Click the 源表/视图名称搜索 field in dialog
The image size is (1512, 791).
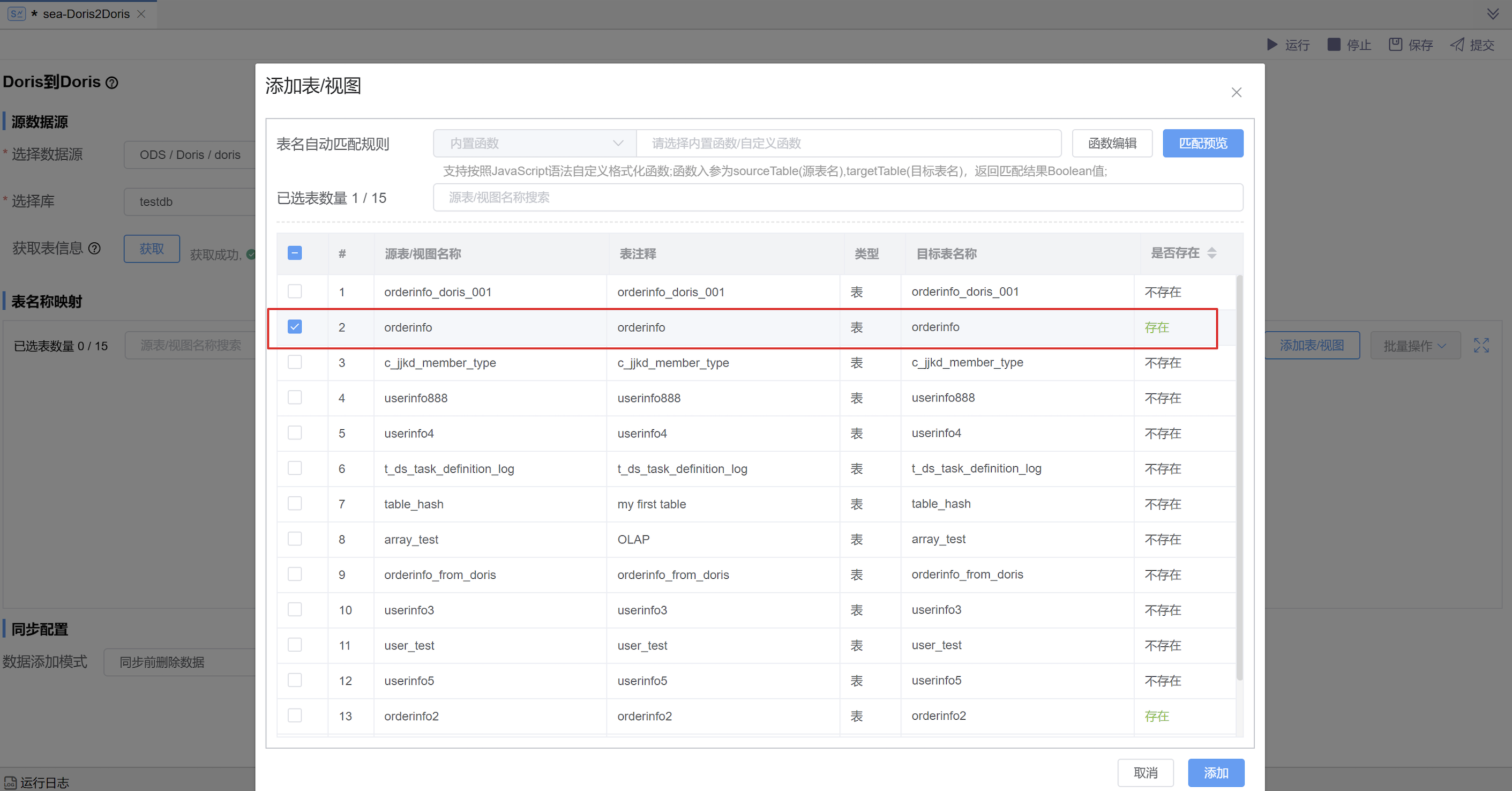tap(837, 197)
